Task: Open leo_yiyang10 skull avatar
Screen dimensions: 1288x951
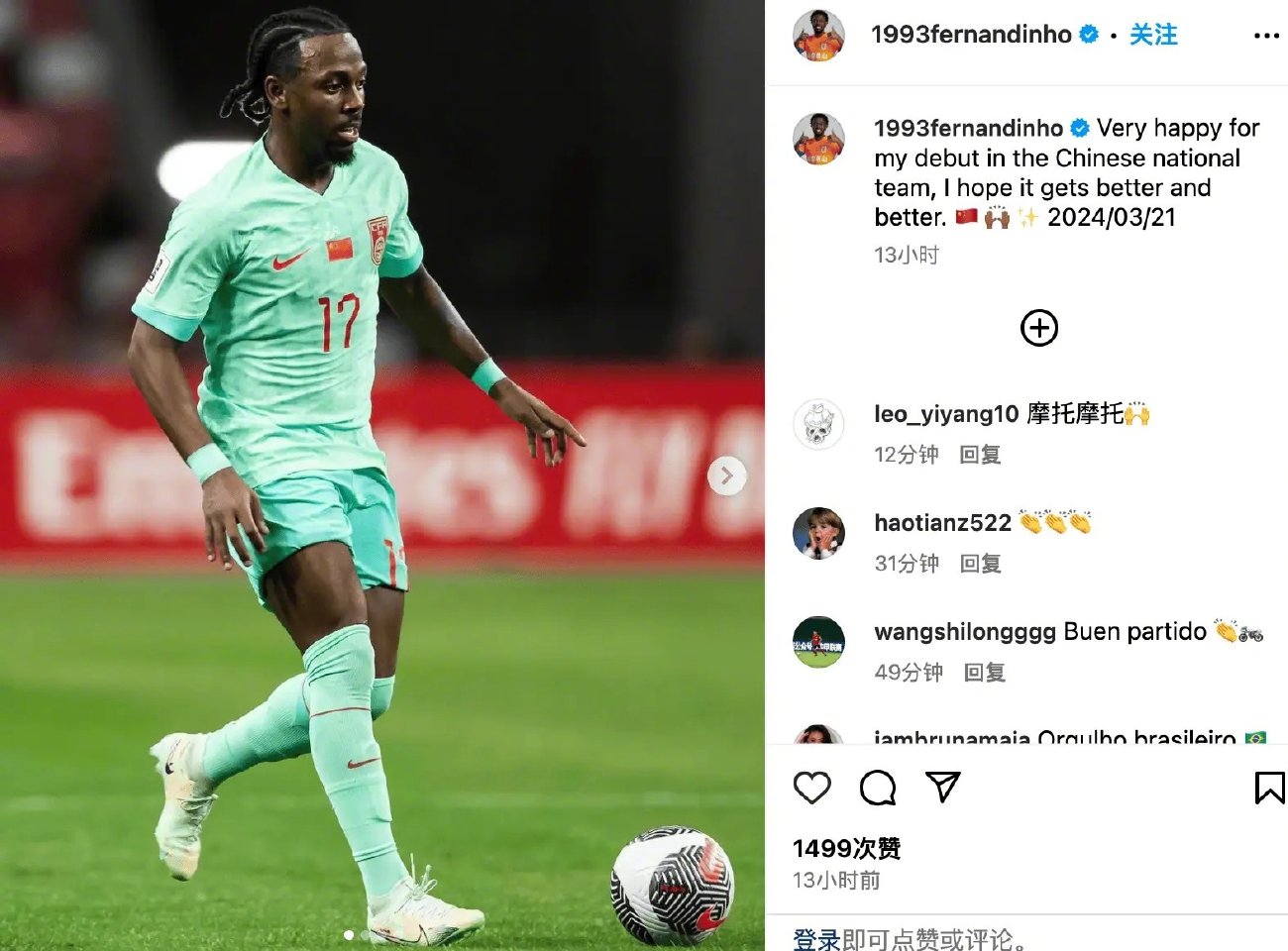Action: click(818, 424)
